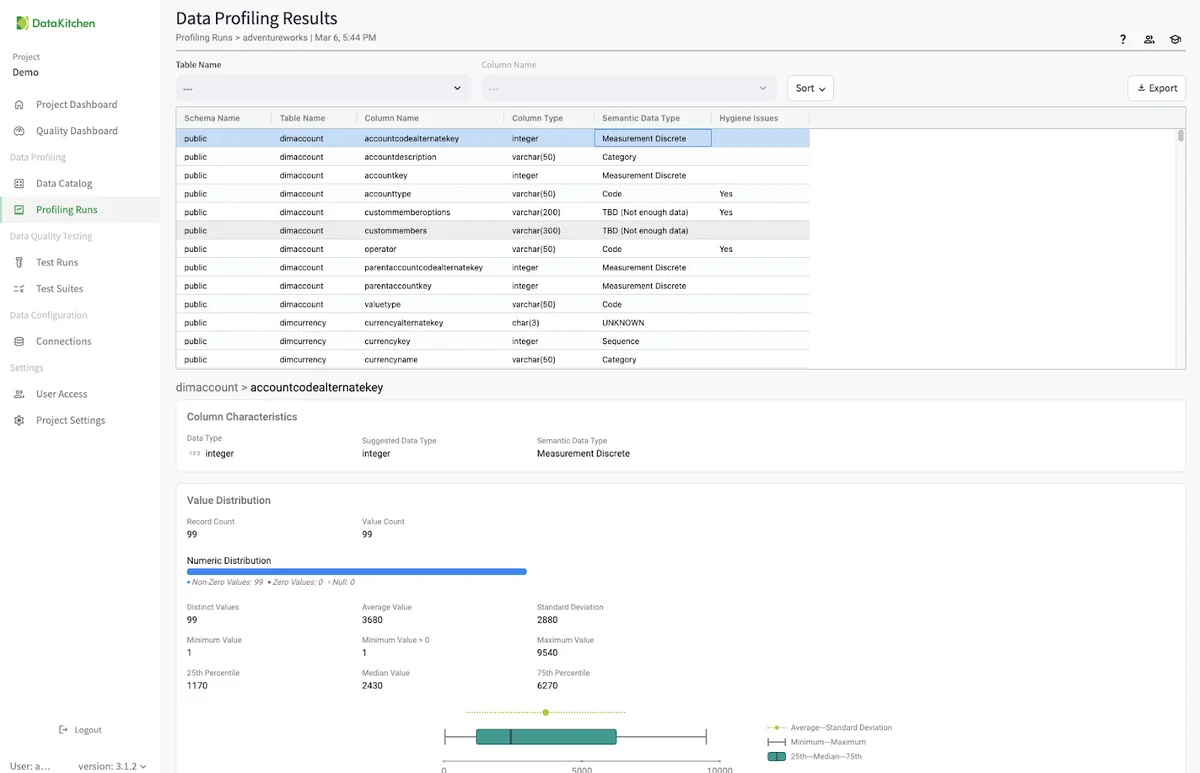Image resolution: width=1200 pixels, height=773 pixels.
Task: Click the blue Numeric Distribution bar
Action: point(356,572)
